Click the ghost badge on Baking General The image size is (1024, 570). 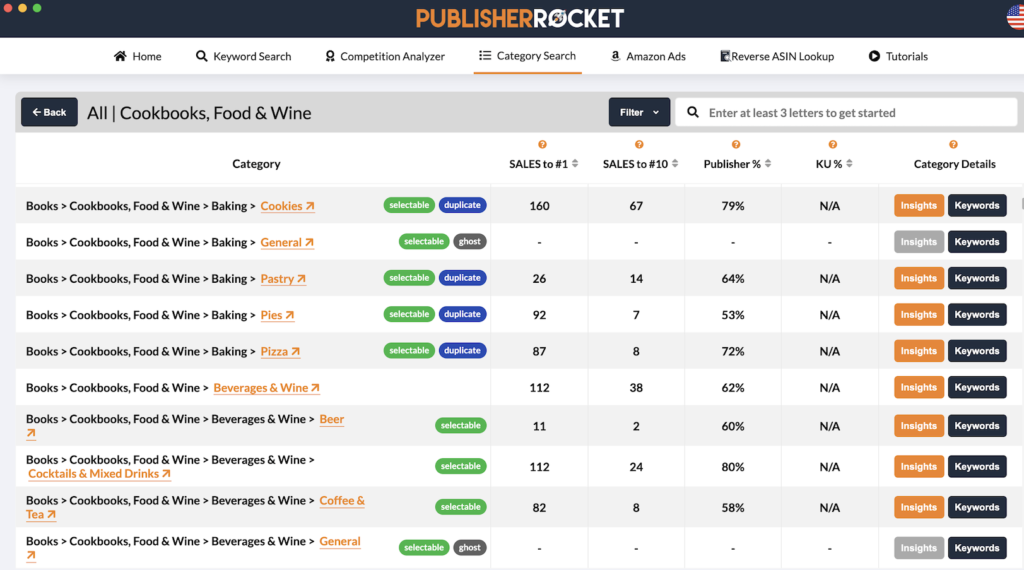tap(470, 242)
